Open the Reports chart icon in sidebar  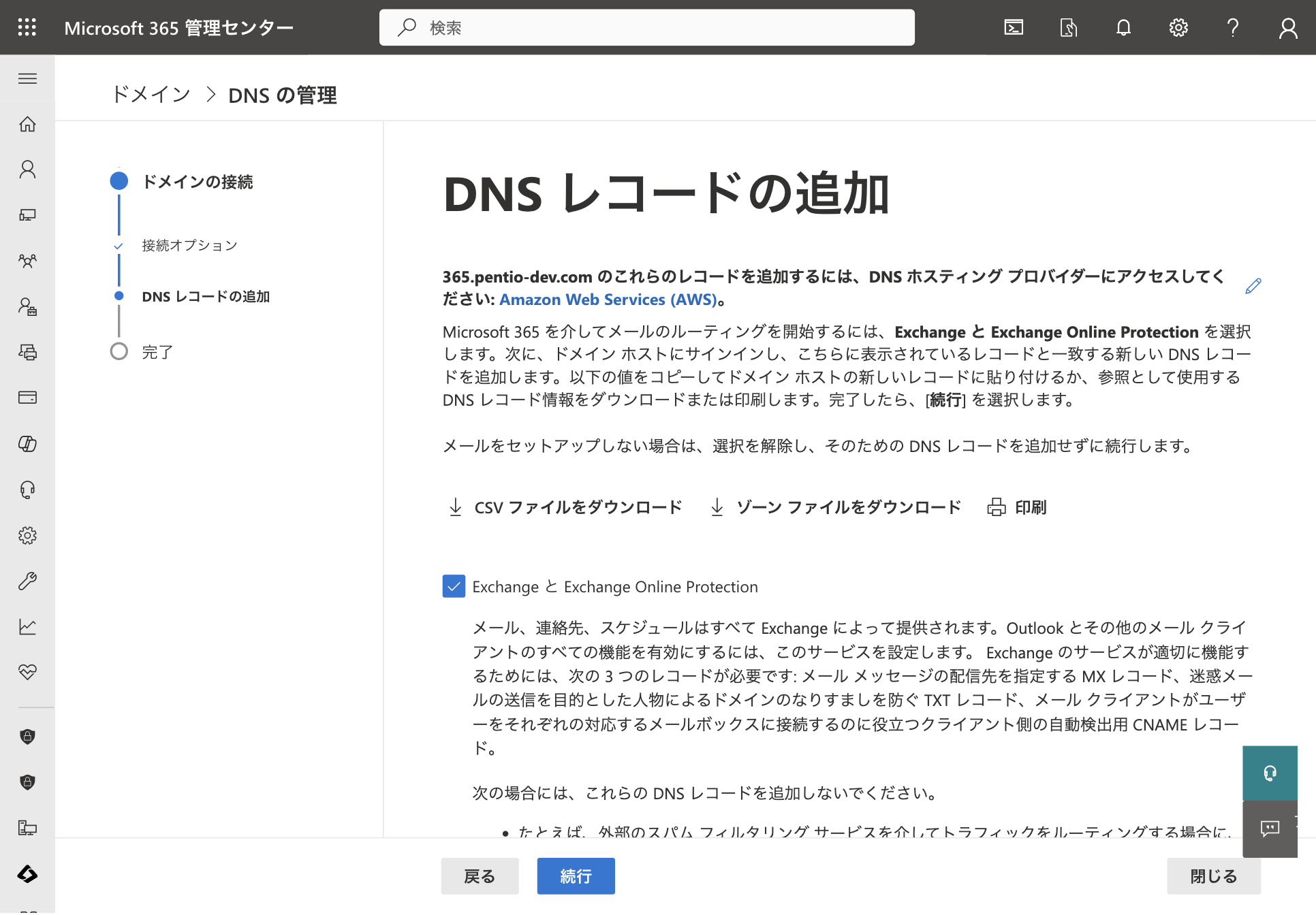pyautogui.click(x=27, y=626)
